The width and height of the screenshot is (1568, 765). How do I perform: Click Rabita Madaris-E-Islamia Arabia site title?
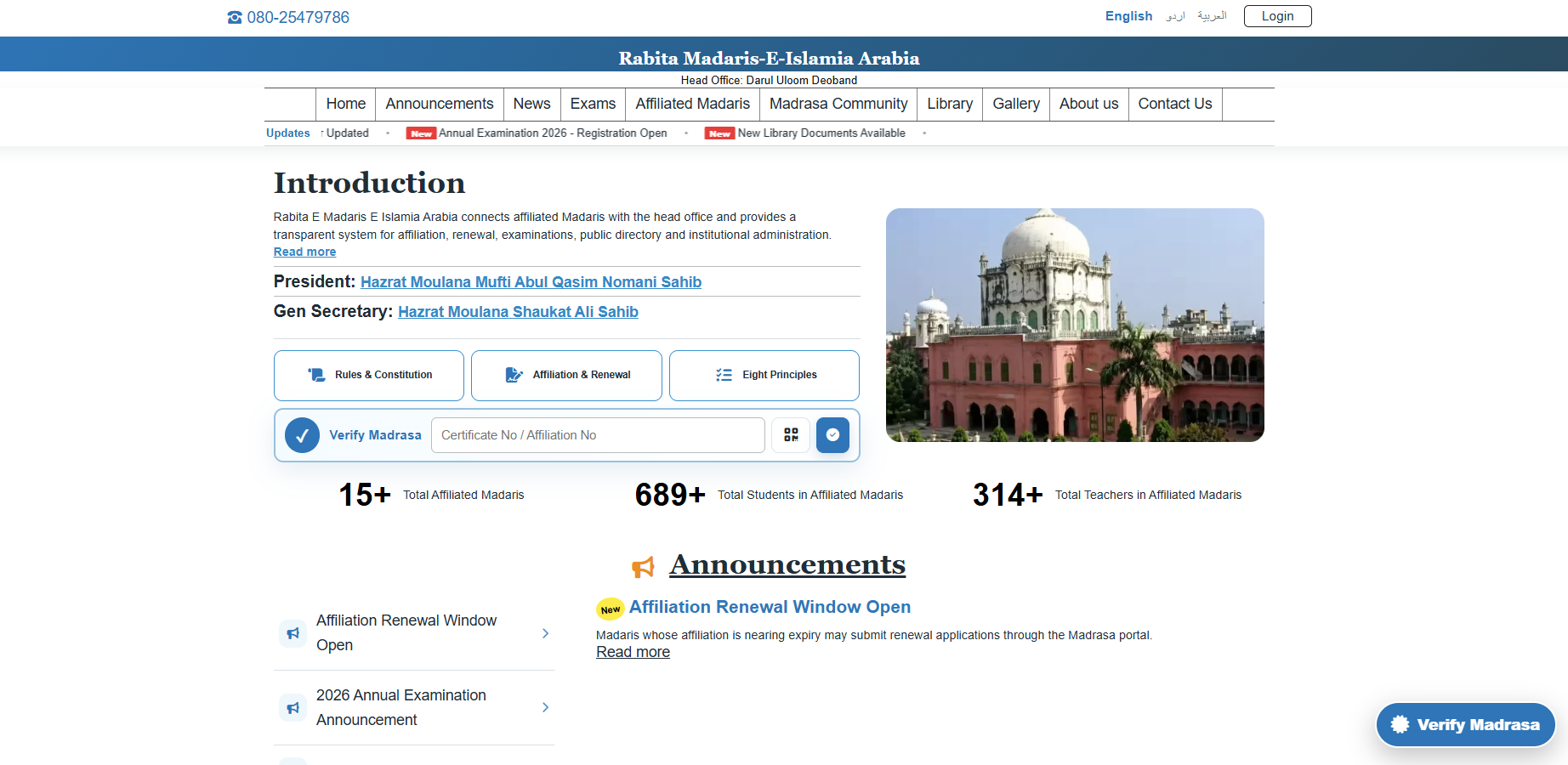click(769, 59)
